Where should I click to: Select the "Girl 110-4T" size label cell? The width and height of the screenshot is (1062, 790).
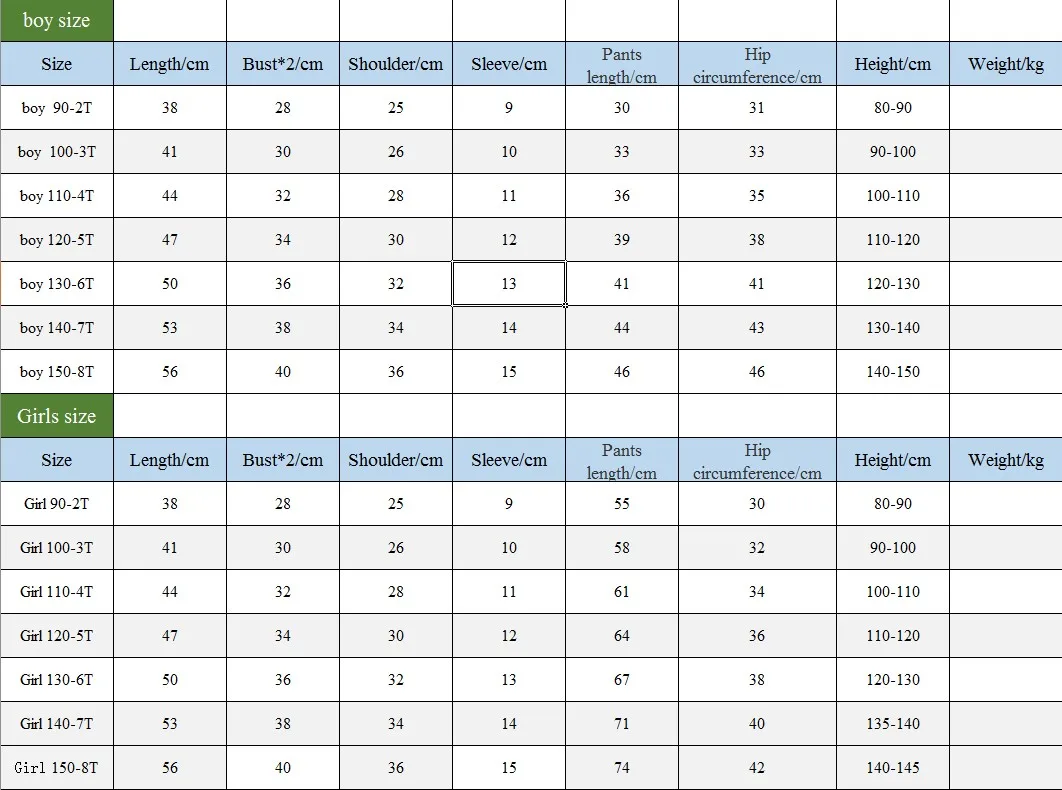(x=57, y=591)
